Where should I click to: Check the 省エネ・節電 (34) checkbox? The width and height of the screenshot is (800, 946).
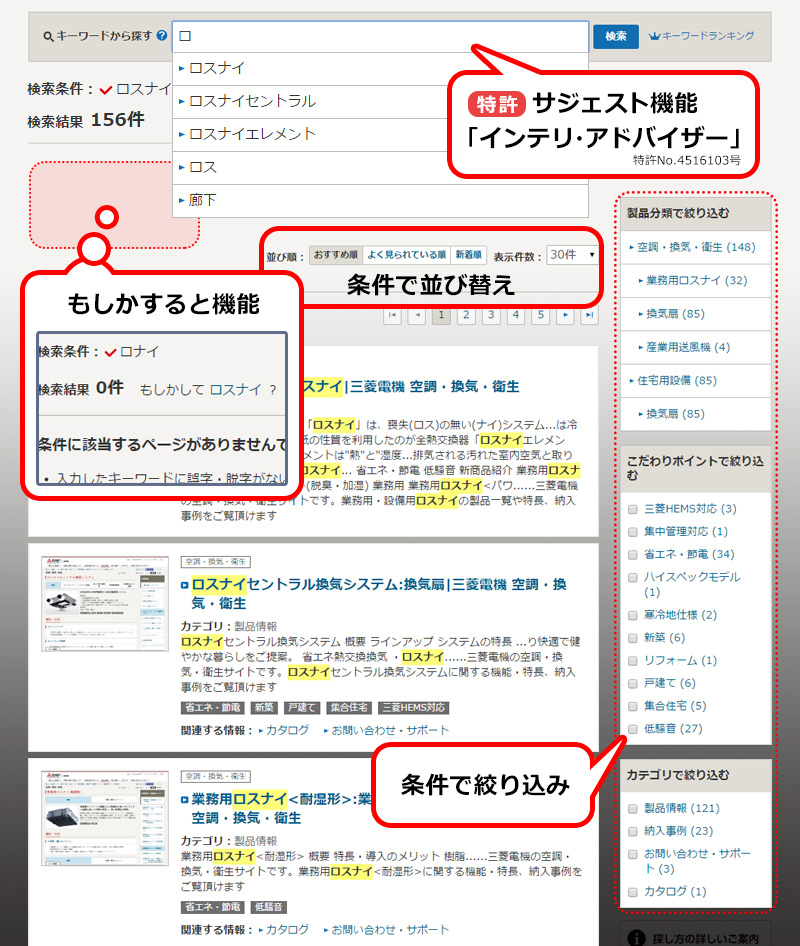[x=633, y=555]
